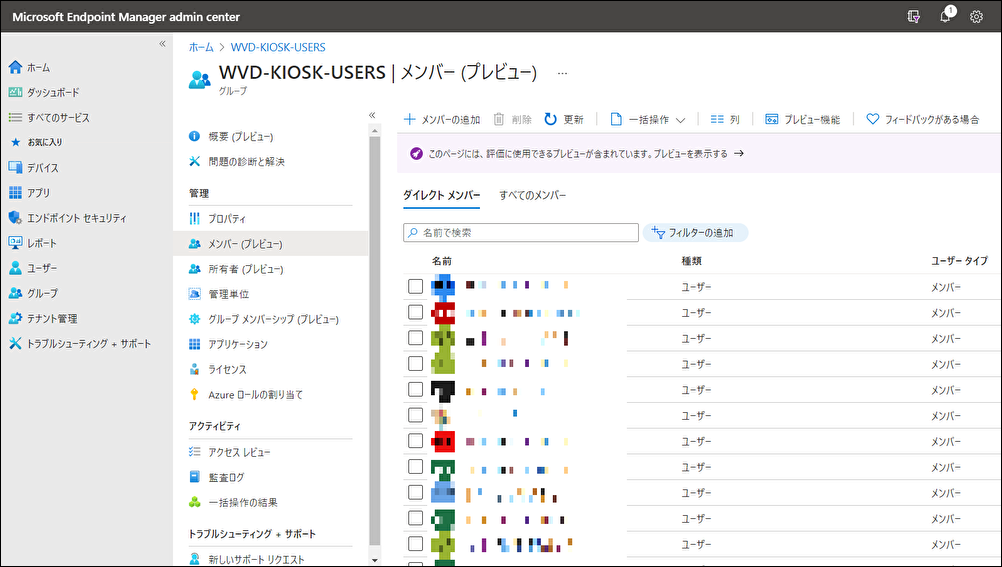Viewport: 1002px width, 567px height.
Task: Click the Endpoint Security shield icon
Action: [15, 218]
